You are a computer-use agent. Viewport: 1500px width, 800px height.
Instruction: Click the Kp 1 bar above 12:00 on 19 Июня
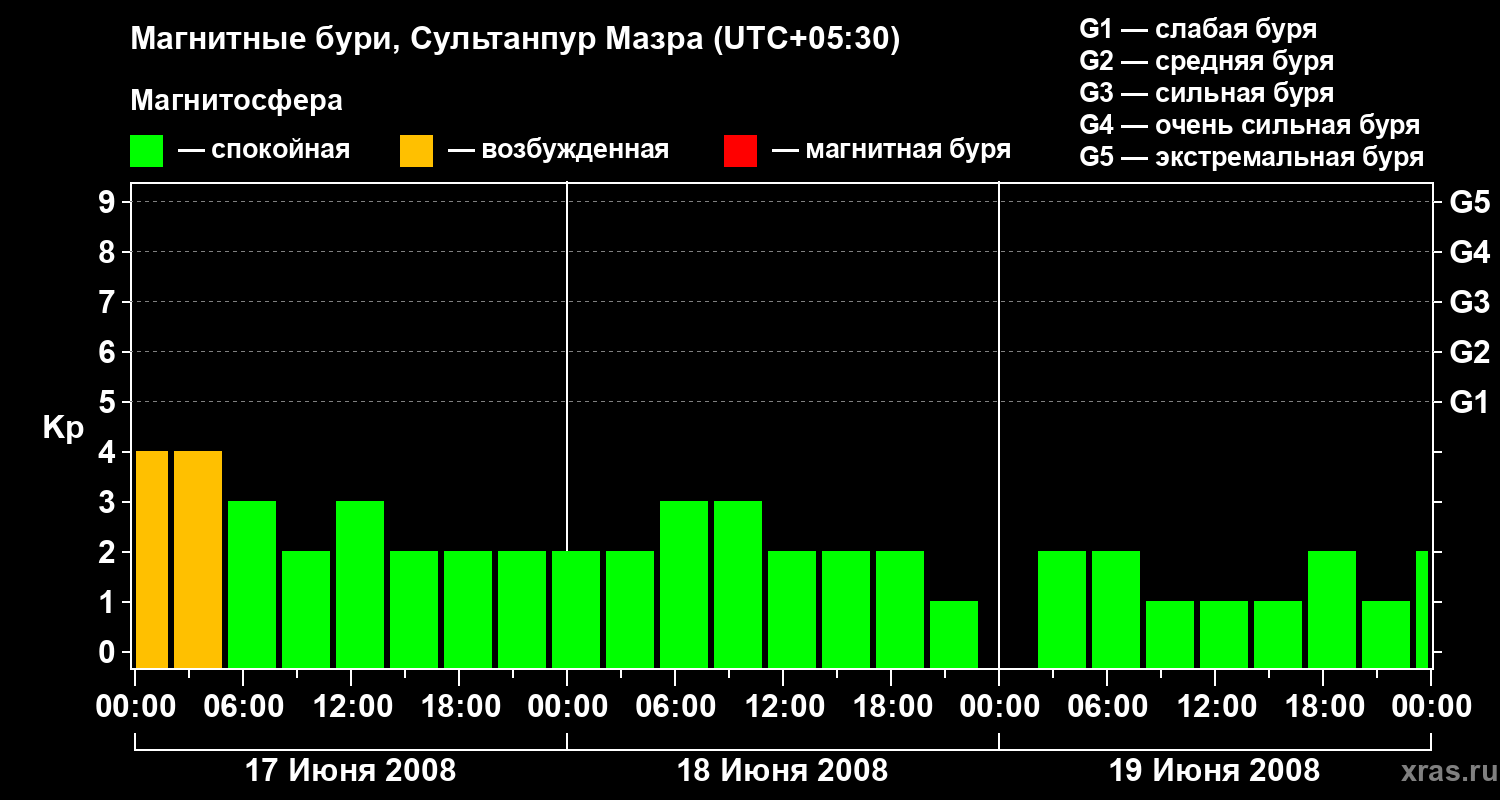coord(1224,634)
